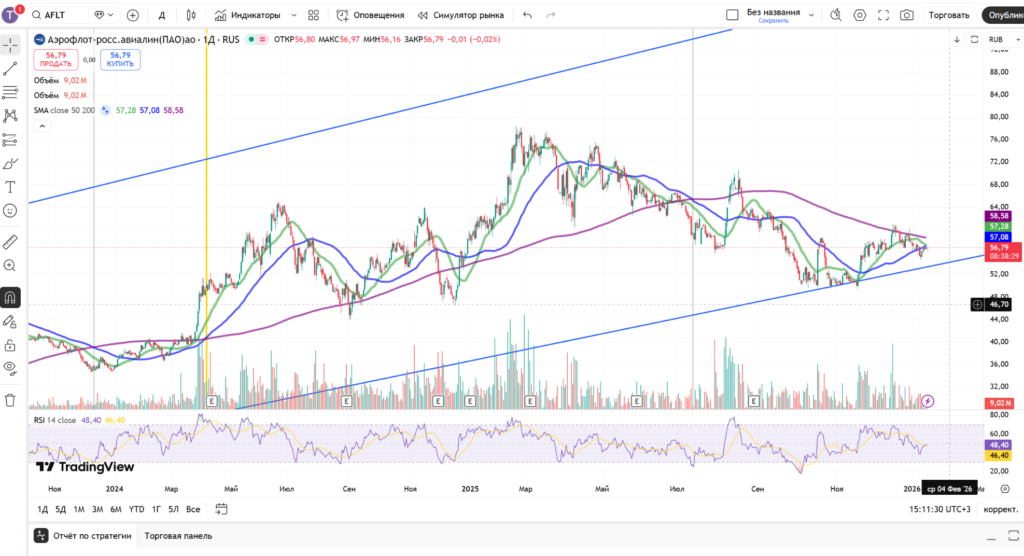The image size is (1024, 556).
Task: Activate the zoom in tool
Action: click(x=10, y=265)
